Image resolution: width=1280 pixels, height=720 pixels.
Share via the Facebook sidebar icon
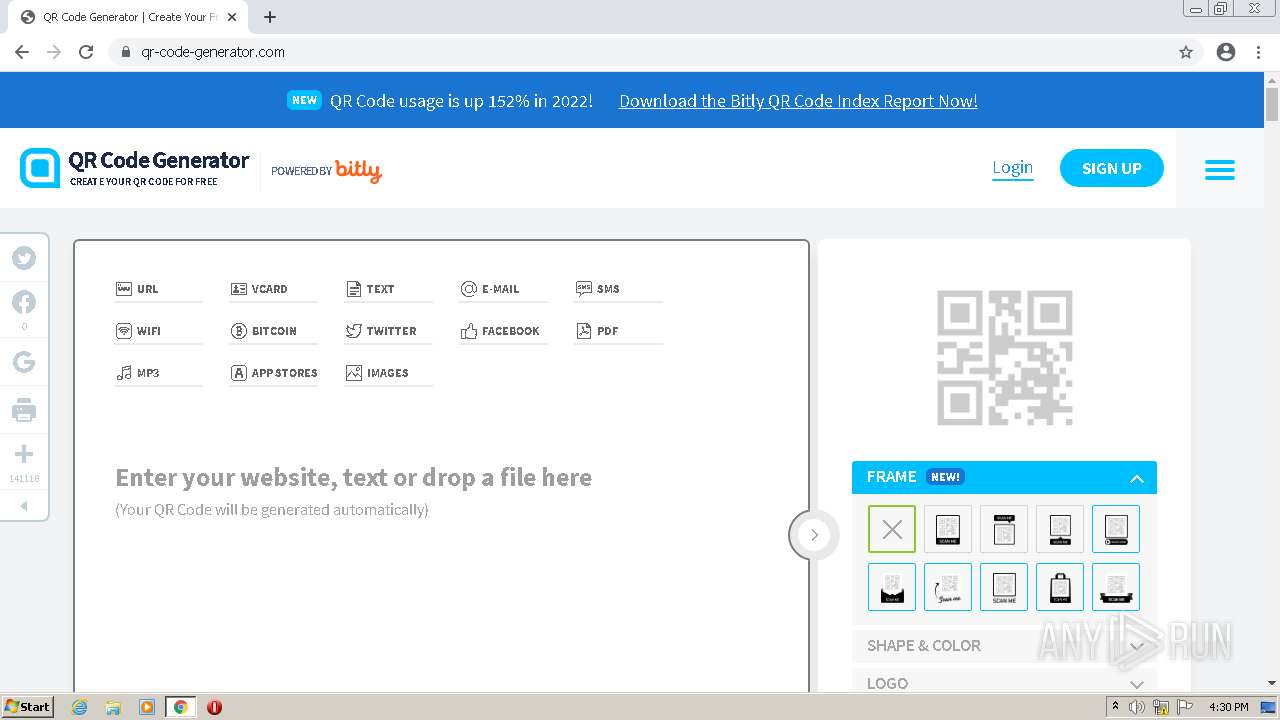24,302
